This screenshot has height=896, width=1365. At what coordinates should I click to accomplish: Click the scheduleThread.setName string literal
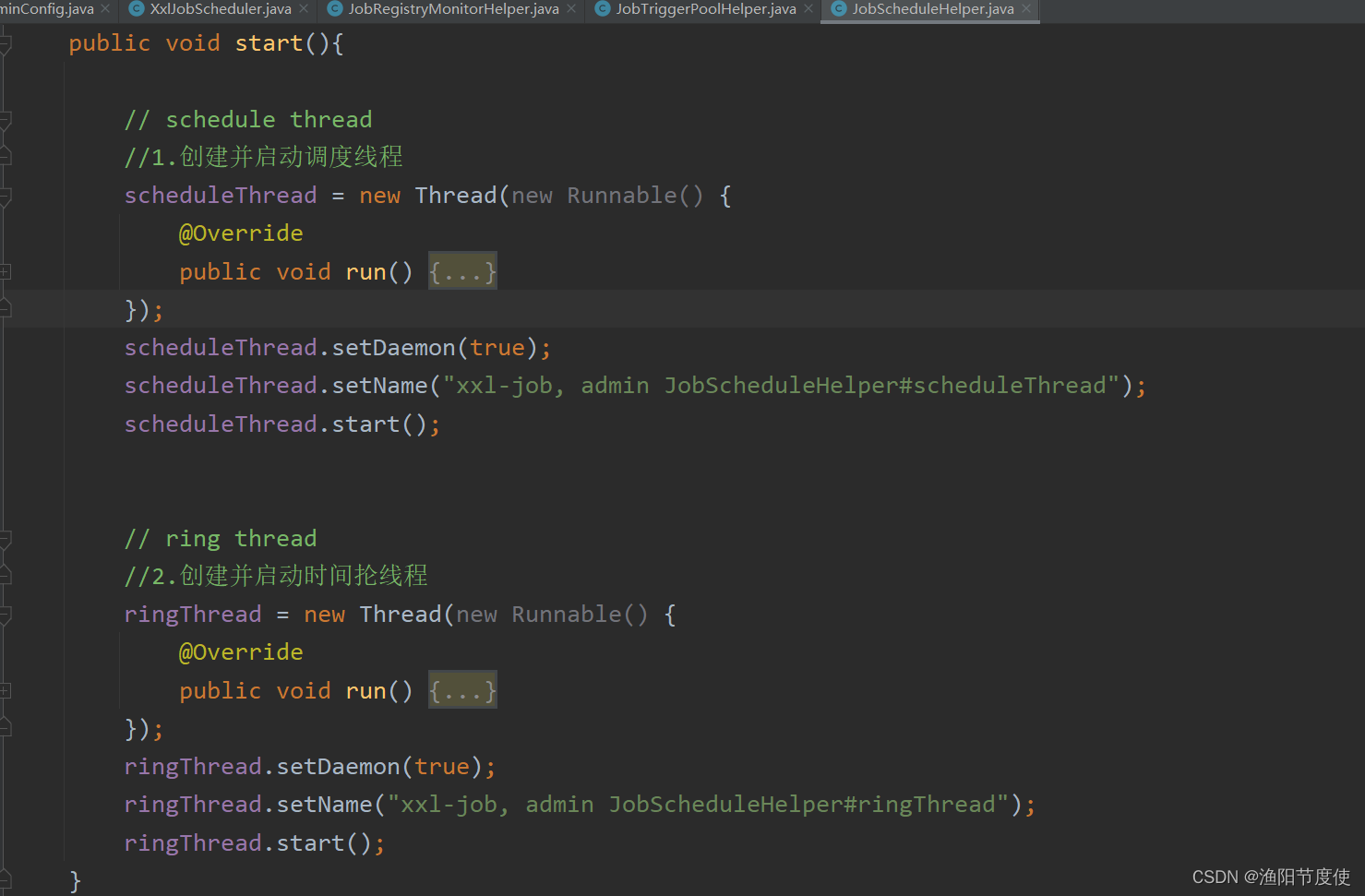tap(781, 386)
